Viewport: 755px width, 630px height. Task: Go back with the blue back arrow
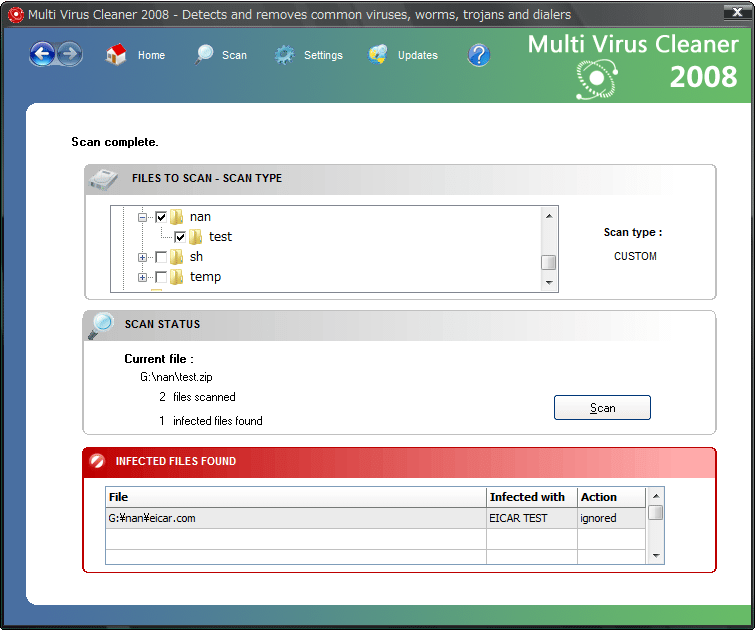tap(42, 54)
